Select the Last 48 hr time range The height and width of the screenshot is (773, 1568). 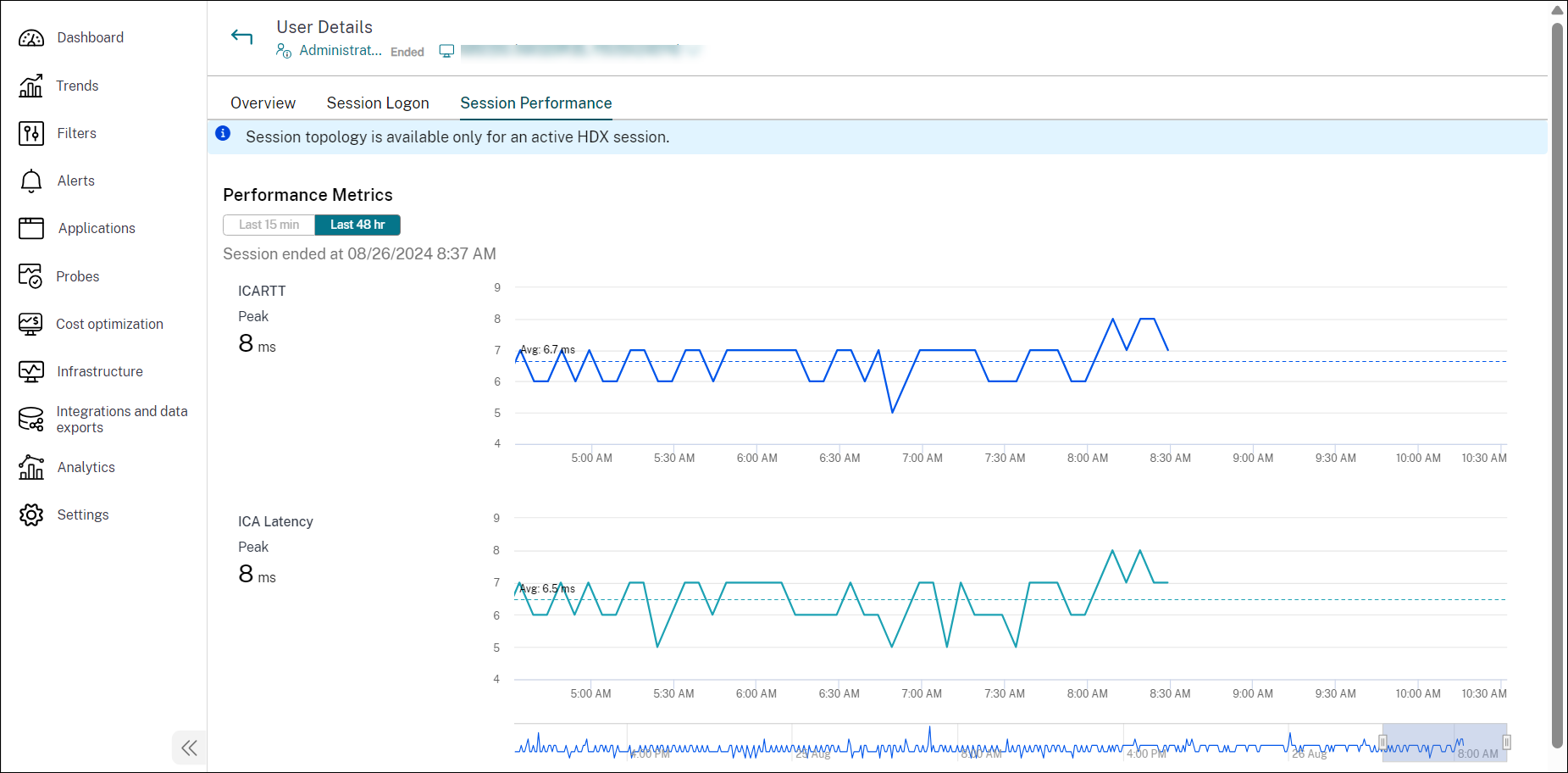(x=357, y=225)
